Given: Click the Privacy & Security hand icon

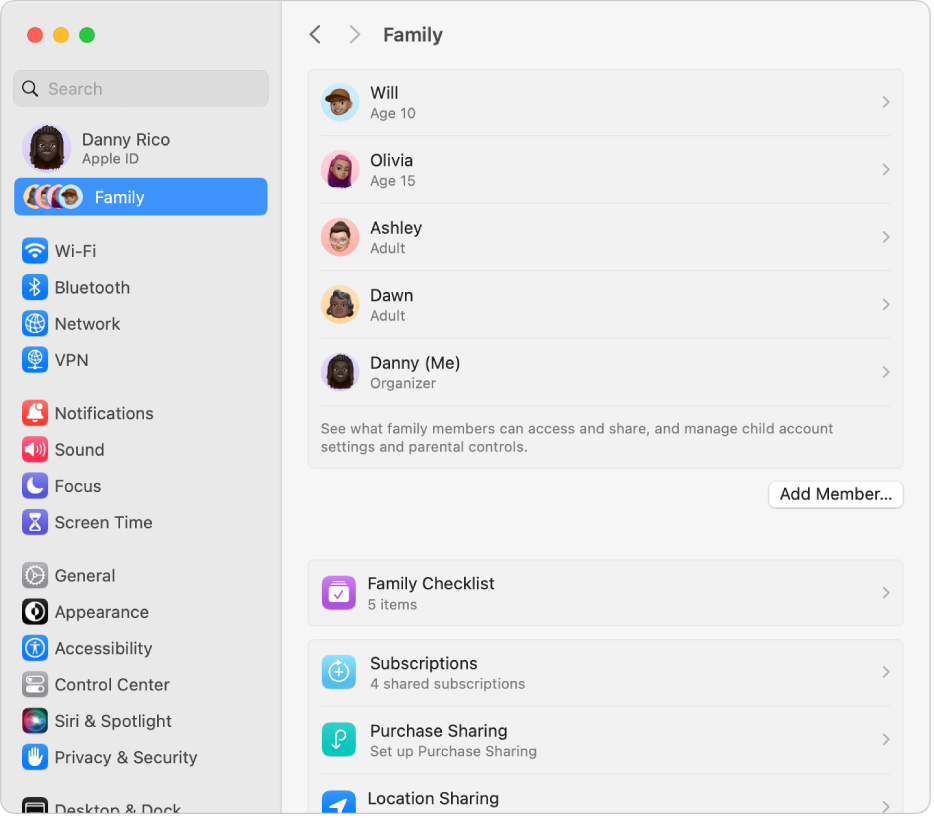Looking at the screenshot, I should pyautogui.click(x=35, y=757).
